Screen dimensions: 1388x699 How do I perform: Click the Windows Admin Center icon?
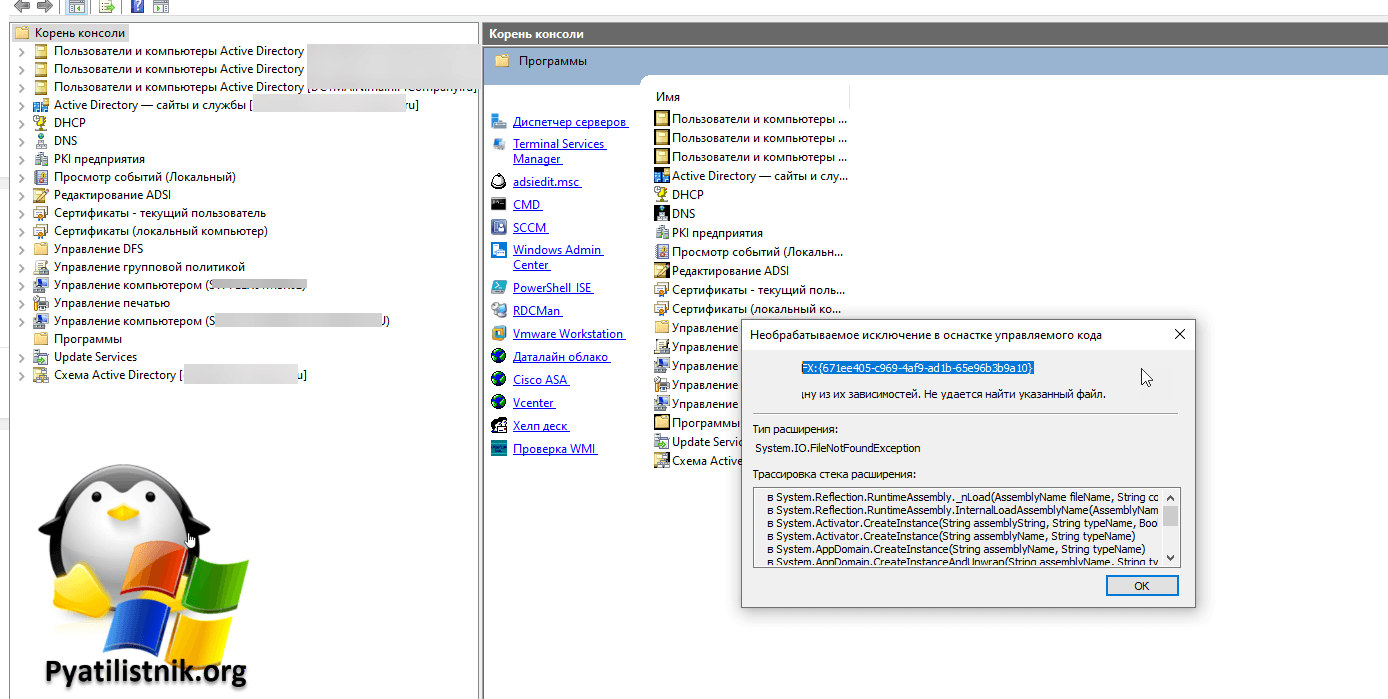pos(499,250)
